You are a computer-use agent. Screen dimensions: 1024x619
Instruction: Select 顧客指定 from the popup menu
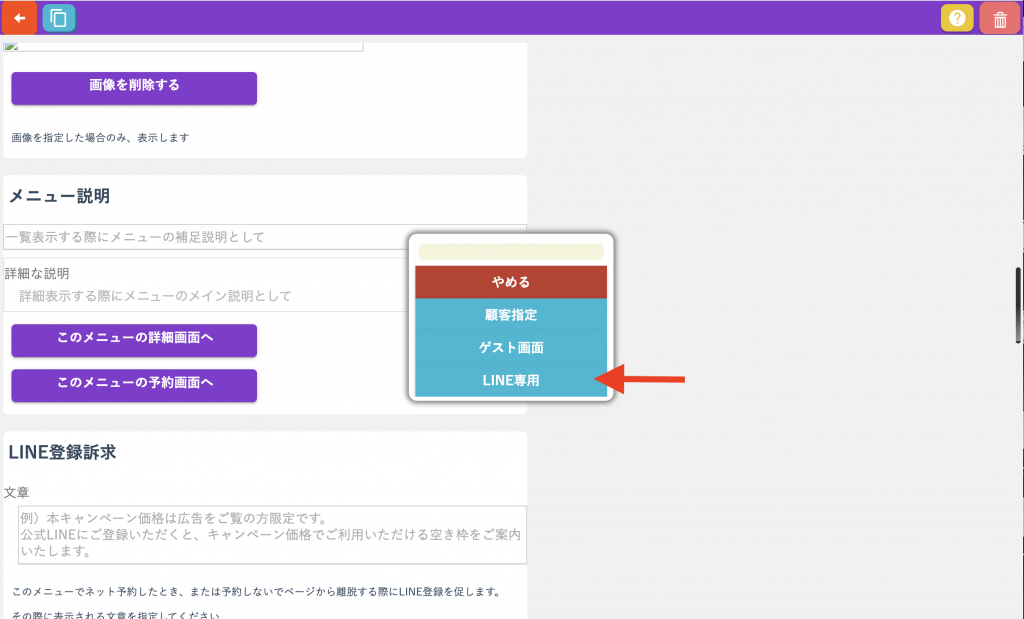[x=511, y=315]
